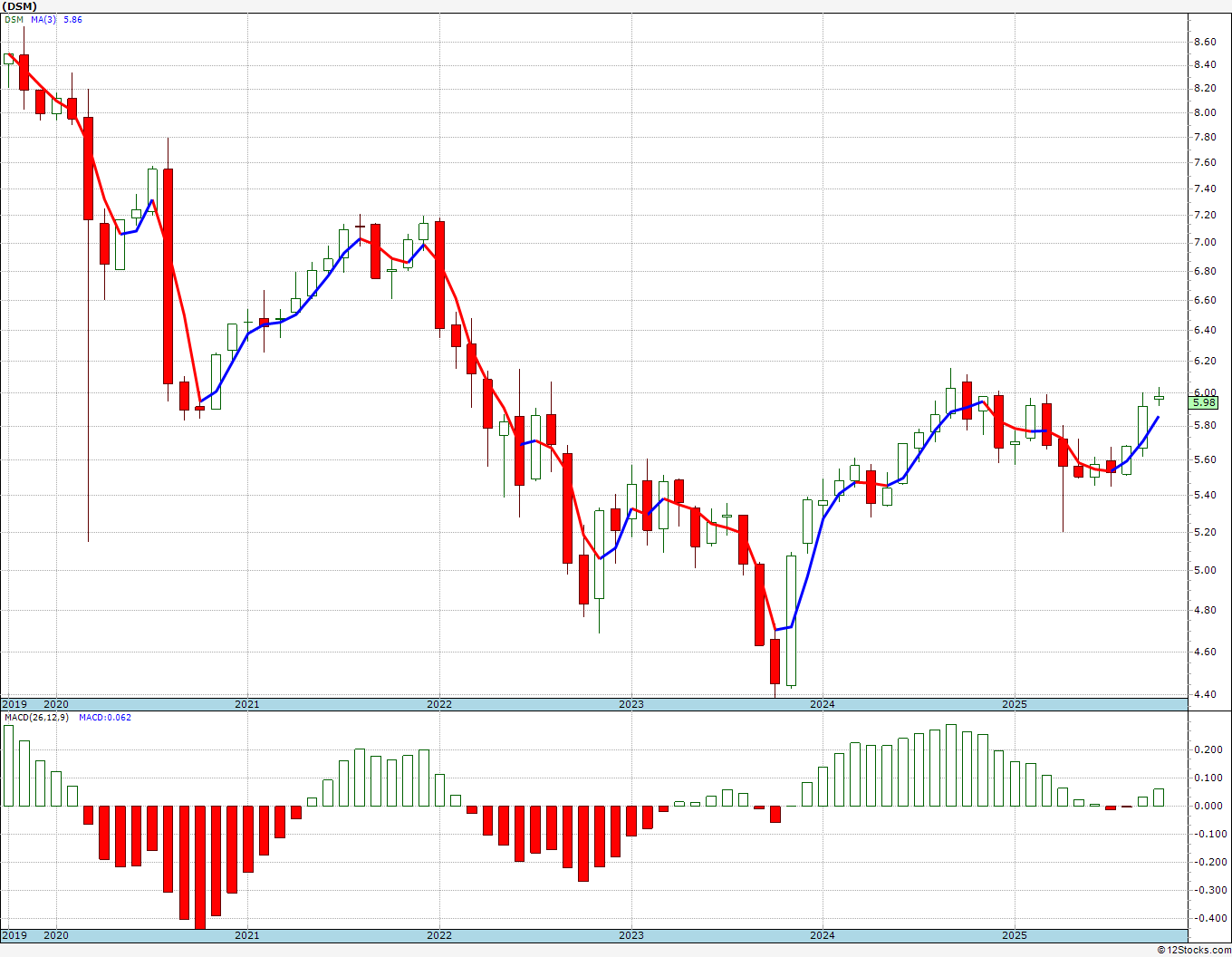Image resolution: width=1232 pixels, height=957 pixels.
Task: Select the "8.40" price axis label
Action: point(1205,64)
